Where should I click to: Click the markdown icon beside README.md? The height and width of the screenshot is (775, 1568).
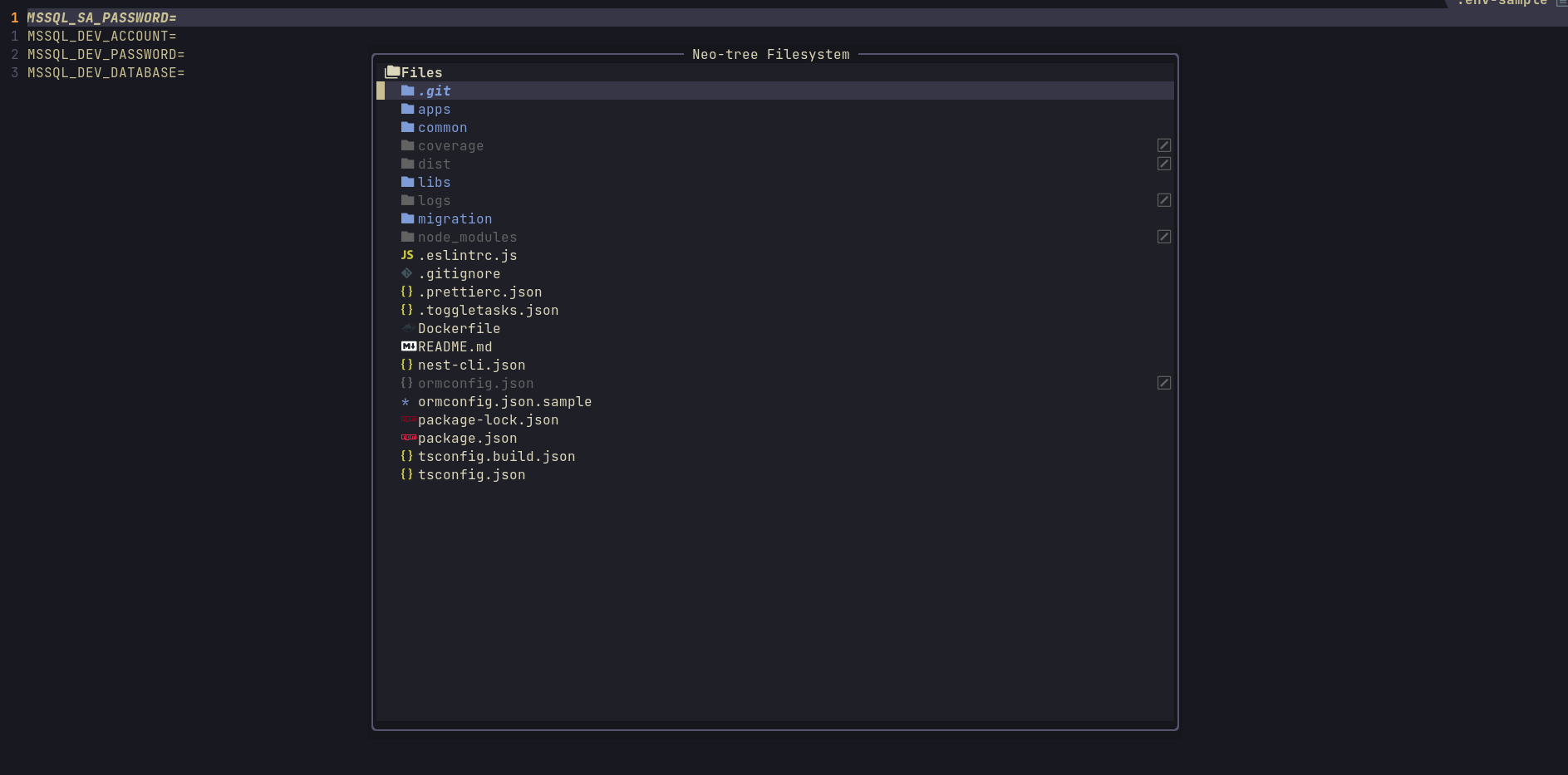pyautogui.click(x=409, y=346)
